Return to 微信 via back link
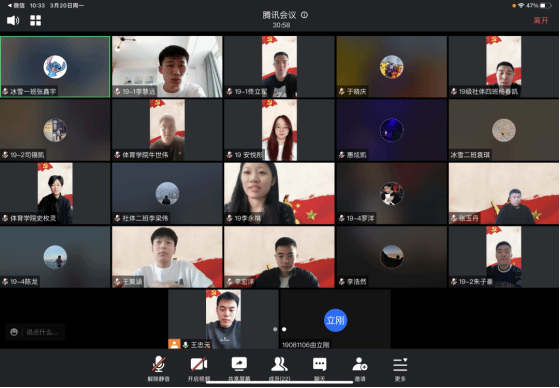The image size is (560, 388). click(16, 5)
